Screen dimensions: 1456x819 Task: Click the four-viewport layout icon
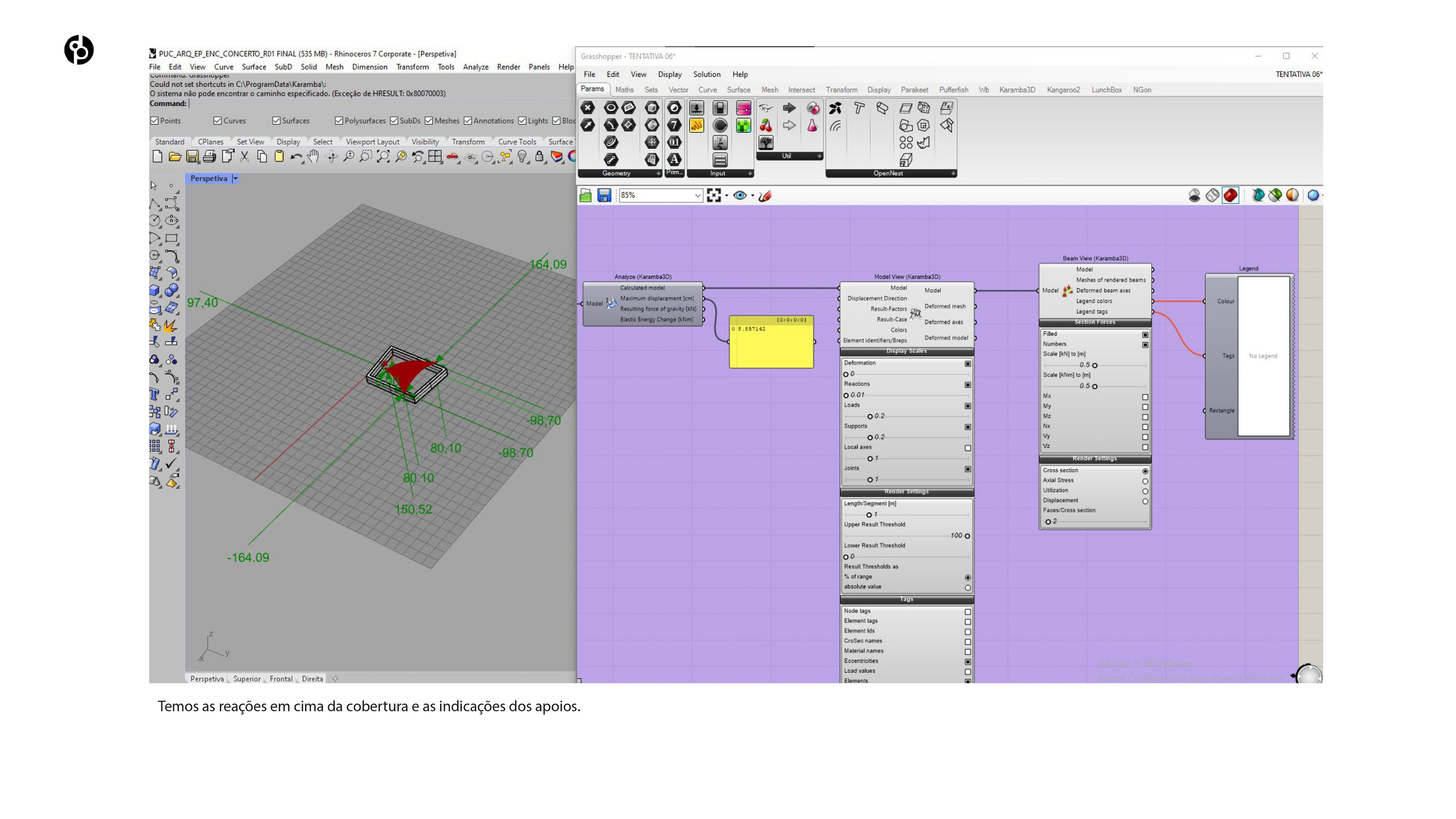pos(435,157)
